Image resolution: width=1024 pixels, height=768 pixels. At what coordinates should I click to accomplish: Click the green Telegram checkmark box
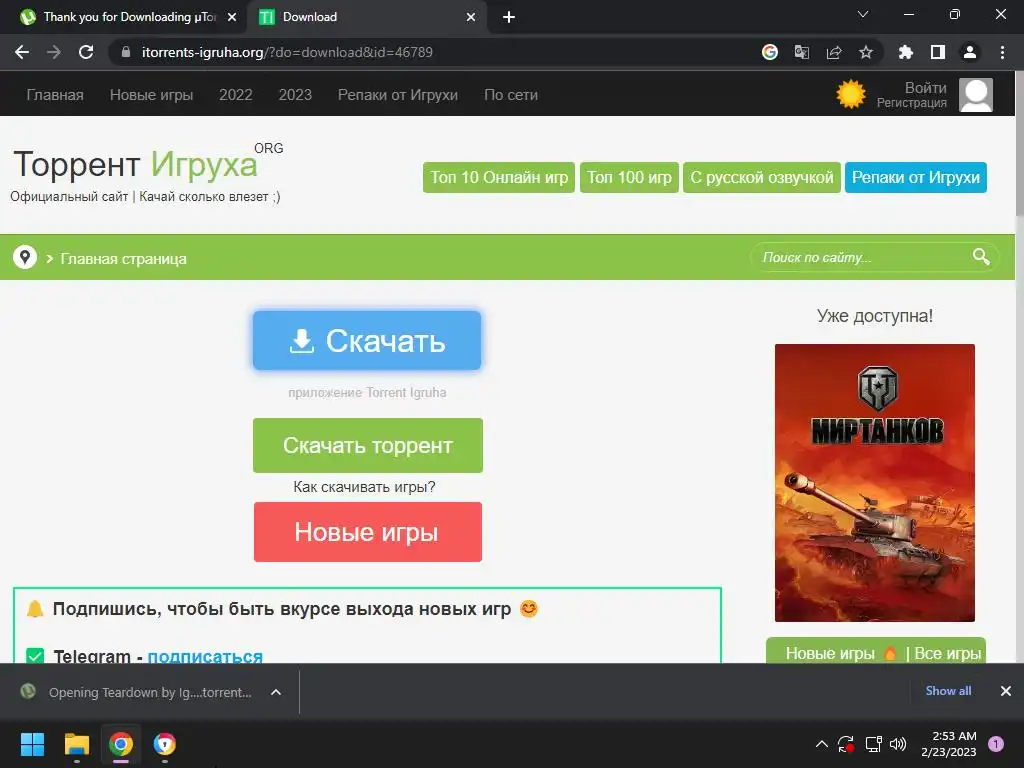click(x=35, y=656)
